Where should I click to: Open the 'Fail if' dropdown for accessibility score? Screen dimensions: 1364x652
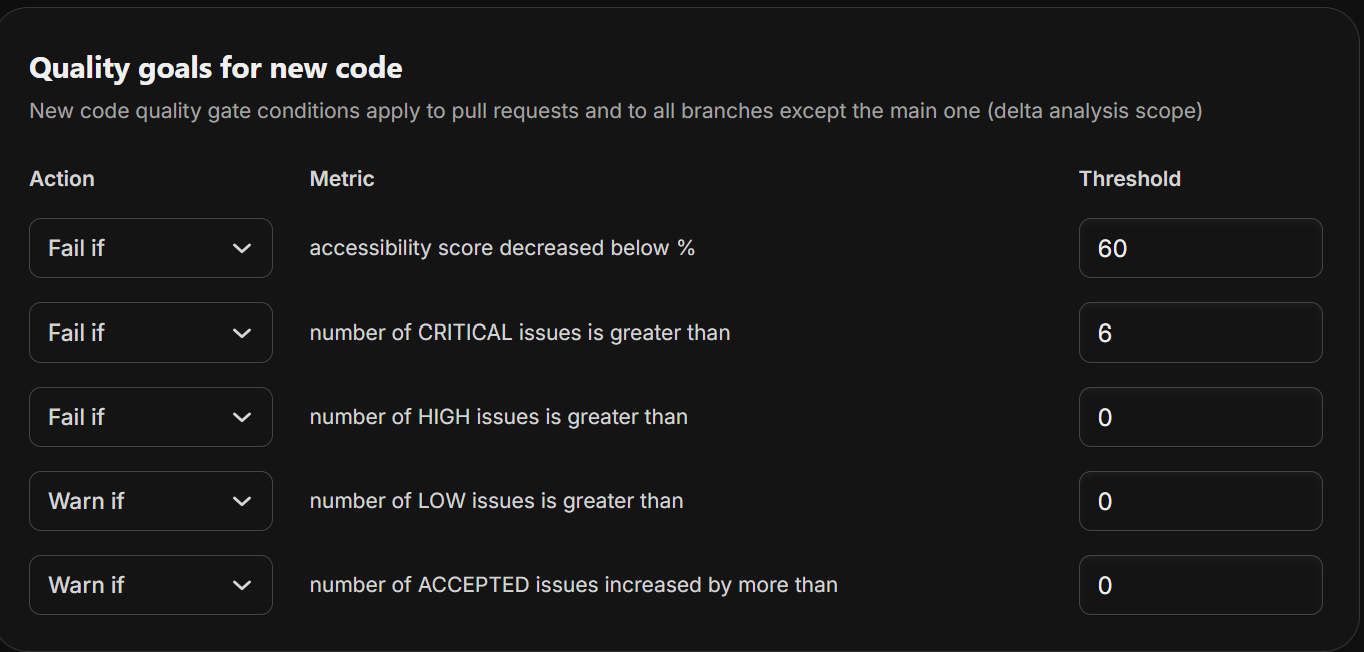coord(150,248)
